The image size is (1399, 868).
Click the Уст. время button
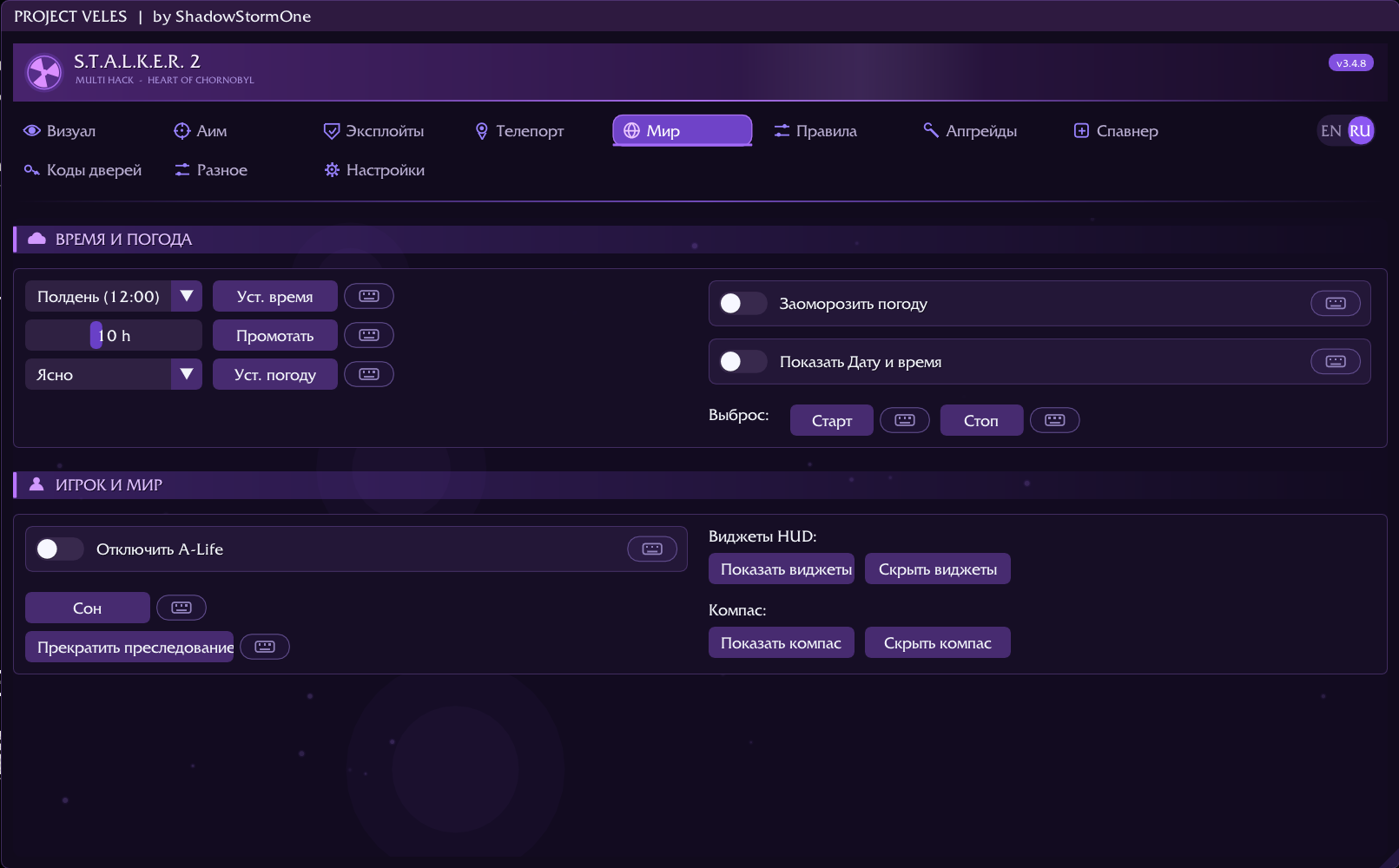275,296
